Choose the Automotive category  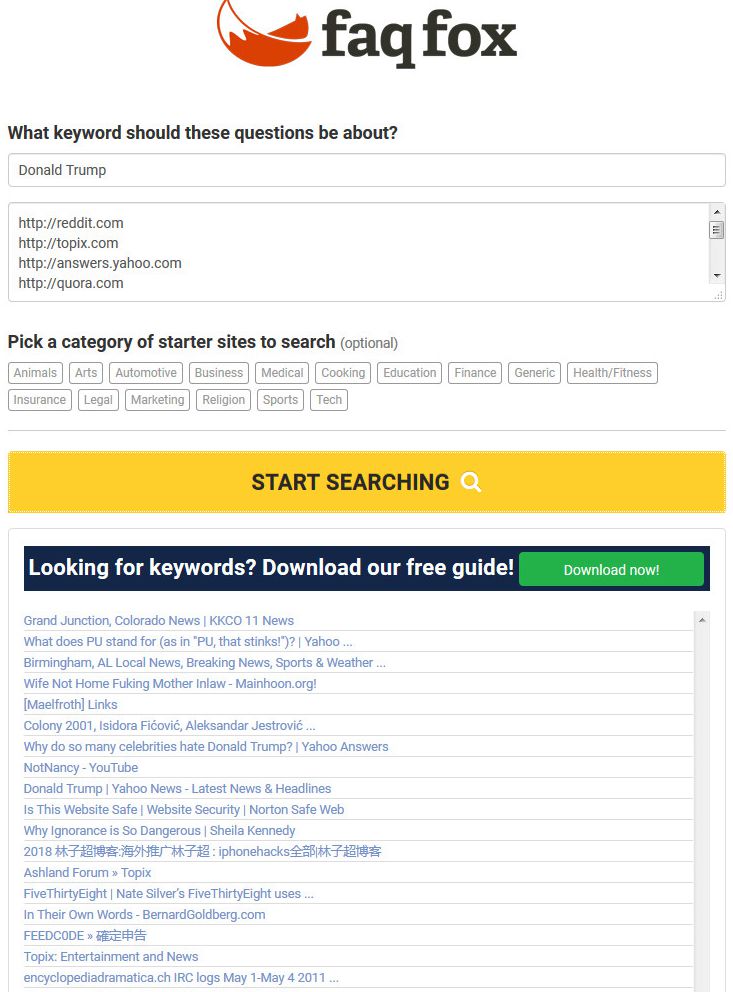[x=146, y=373]
